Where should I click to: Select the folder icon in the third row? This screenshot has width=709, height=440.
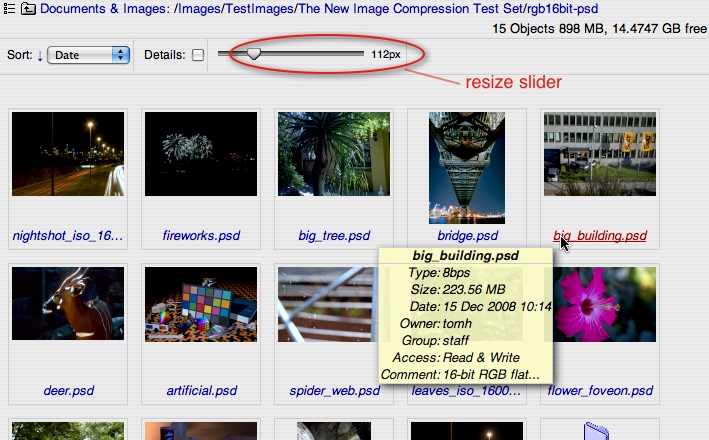(x=596, y=431)
